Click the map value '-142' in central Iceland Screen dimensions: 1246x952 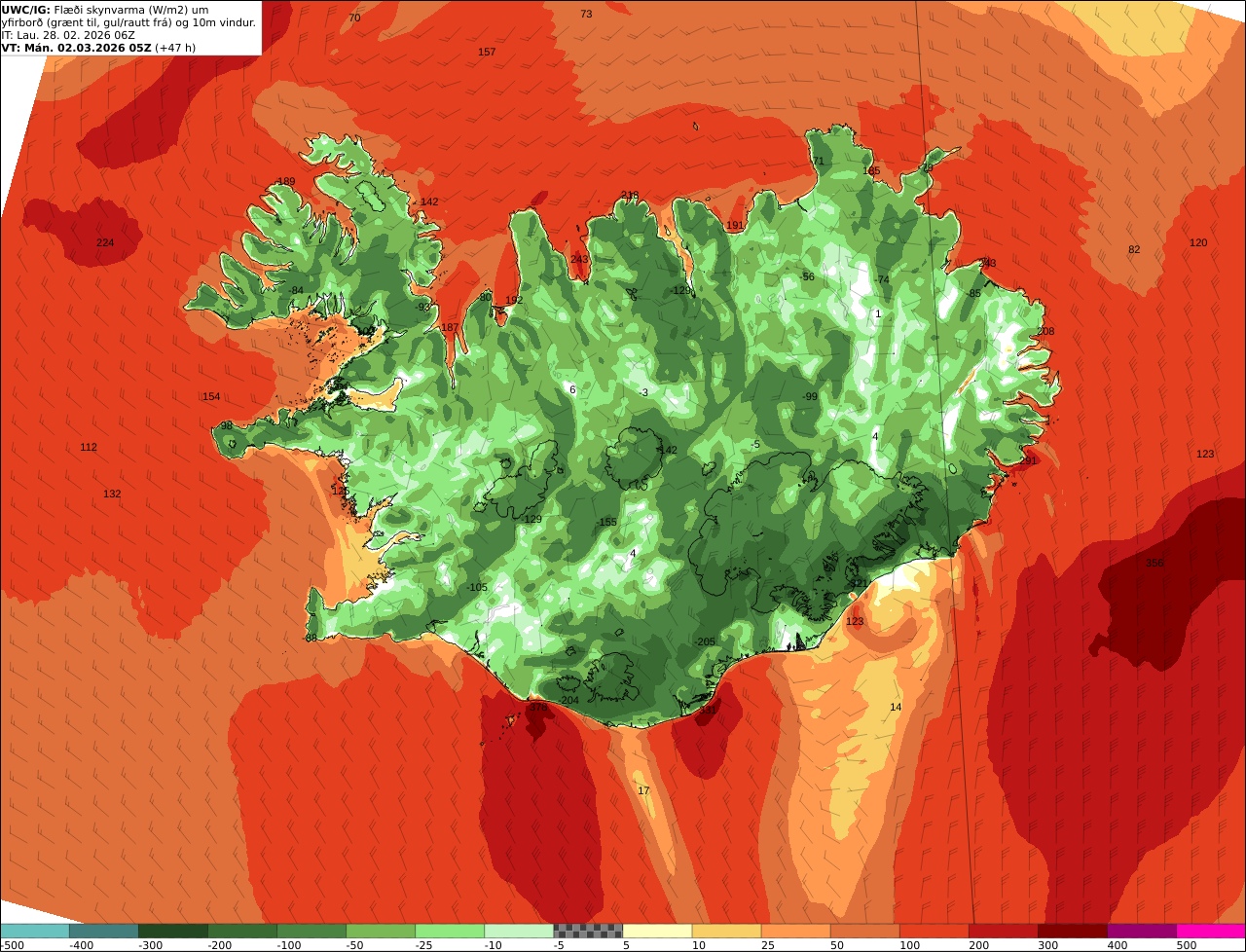click(666, 451)
